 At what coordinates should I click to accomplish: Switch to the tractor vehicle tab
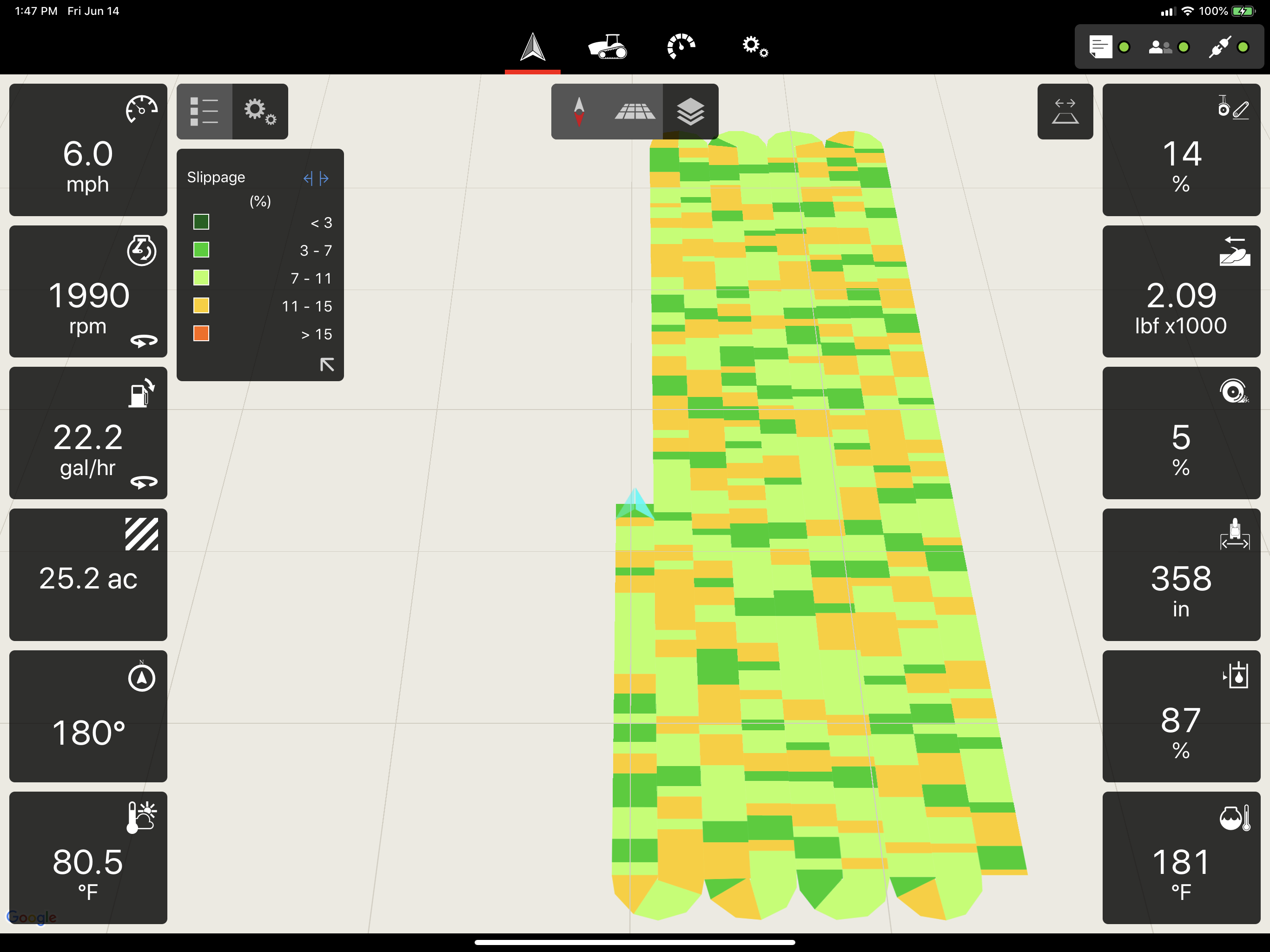click(608, 47)
